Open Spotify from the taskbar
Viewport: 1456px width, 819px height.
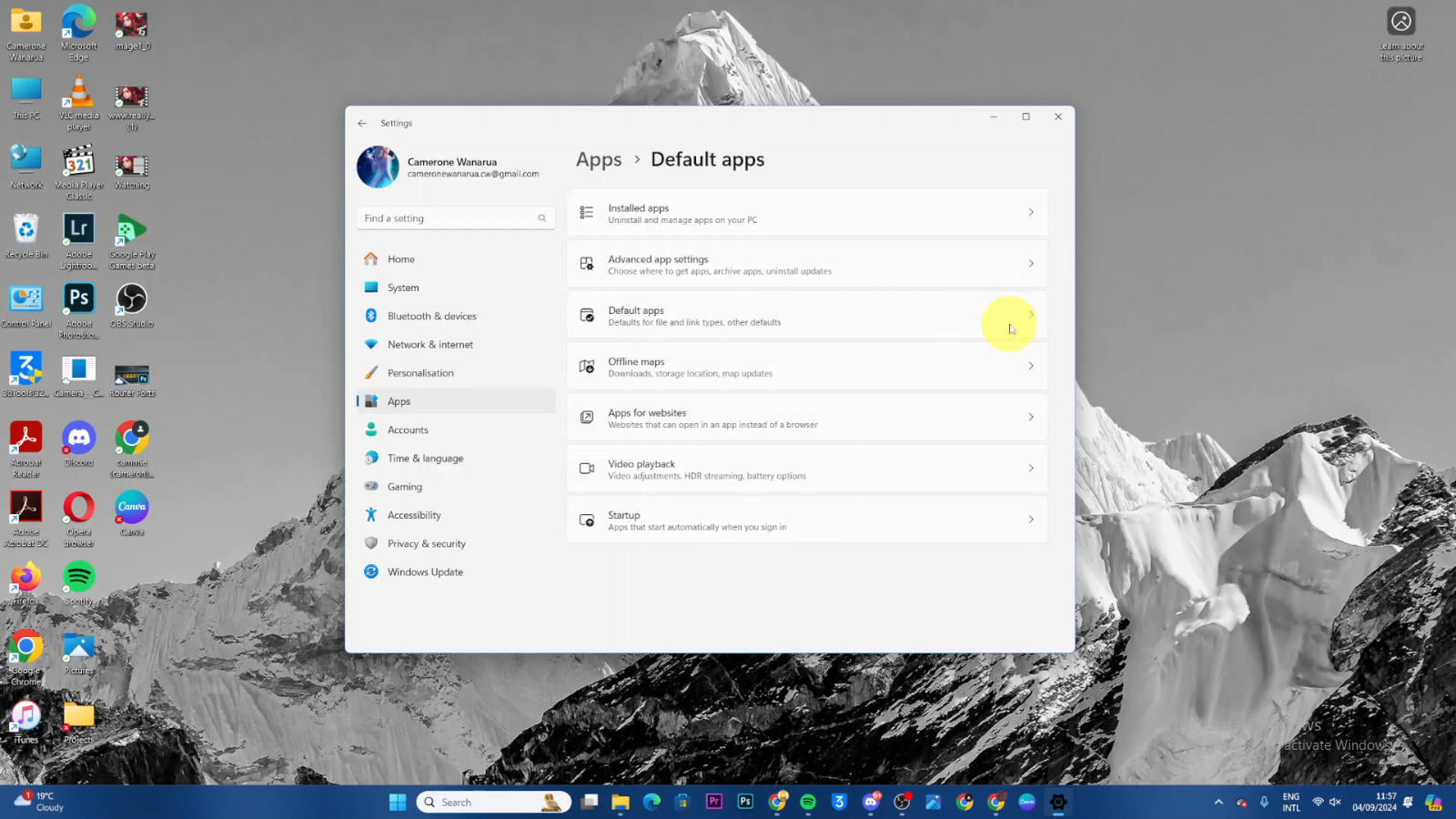tap(808, 802)
